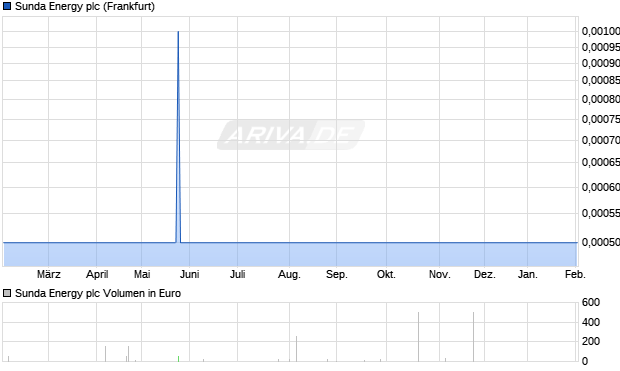Click the tall volume bar before Dez.

tap(473, 337)
